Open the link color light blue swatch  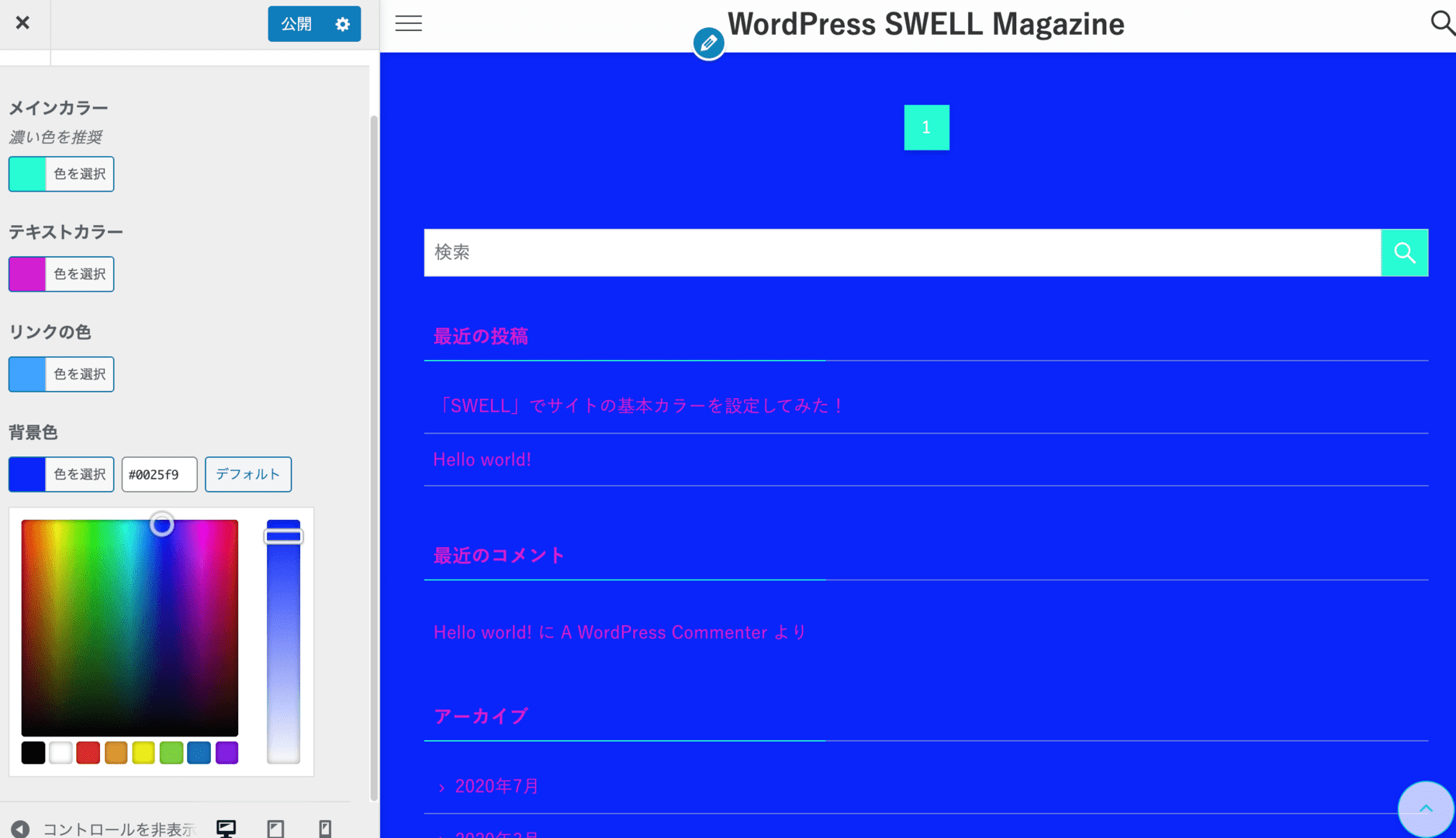coord(27,374)
